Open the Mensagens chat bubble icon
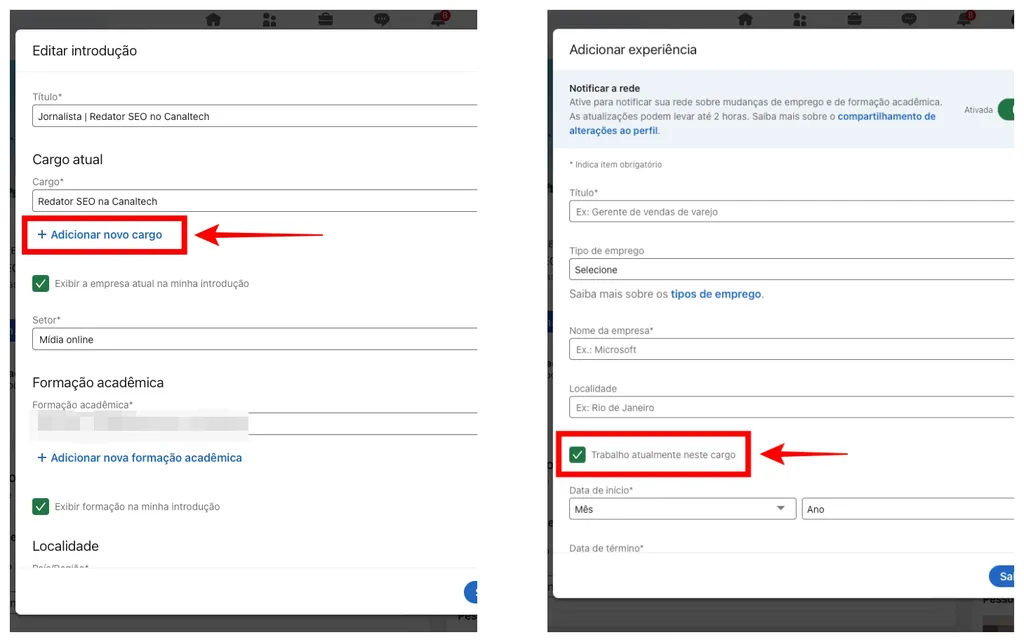Screen dimensions: 1024x642 (380, 18)
